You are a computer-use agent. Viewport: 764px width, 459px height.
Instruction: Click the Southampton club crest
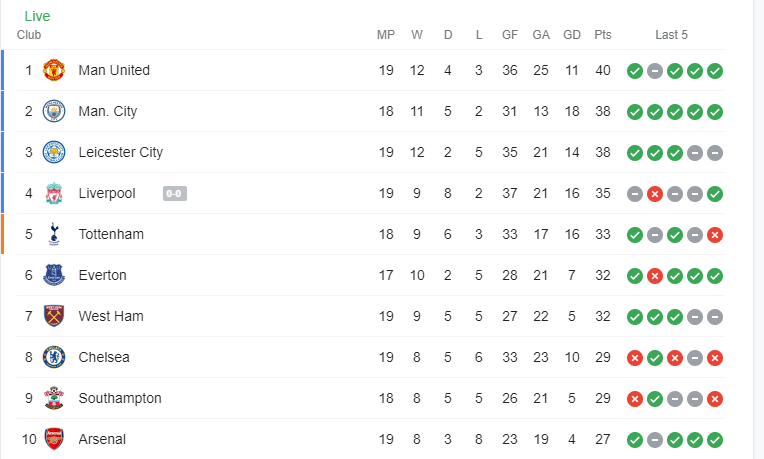point(54,398)
